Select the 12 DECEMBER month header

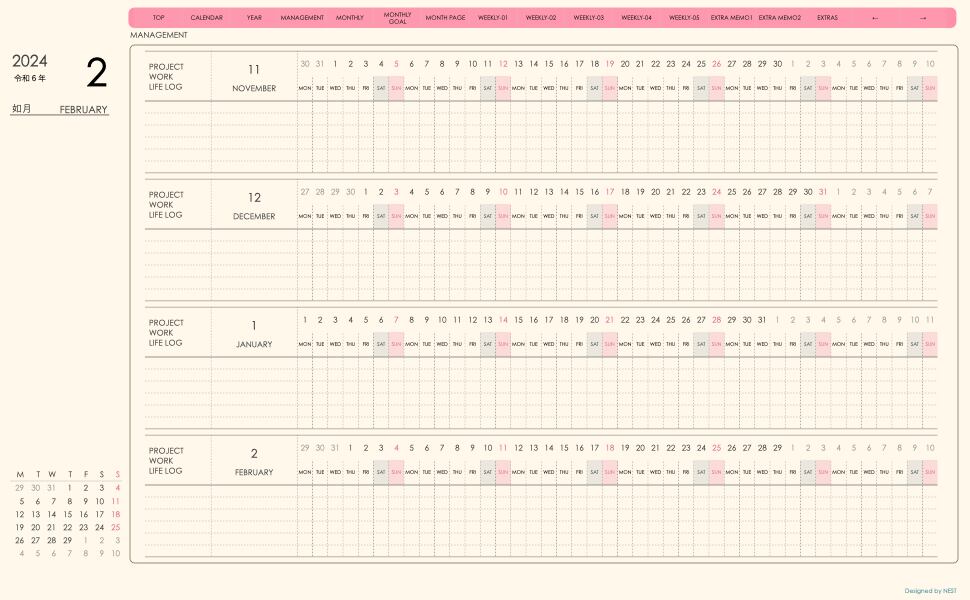tap(254, 205)
